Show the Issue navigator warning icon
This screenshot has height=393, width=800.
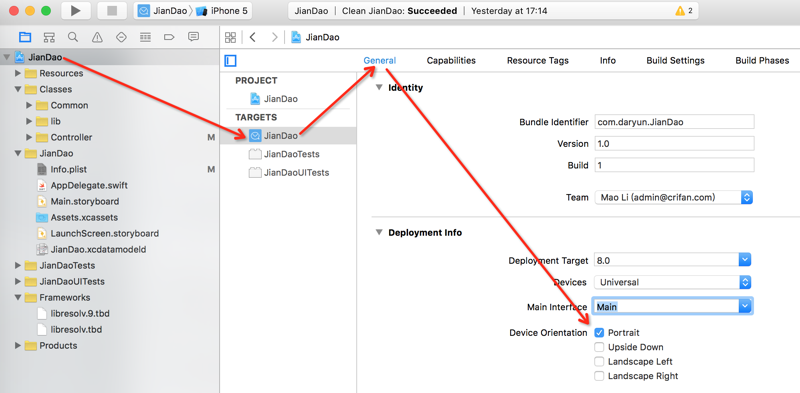click(97, 37)
